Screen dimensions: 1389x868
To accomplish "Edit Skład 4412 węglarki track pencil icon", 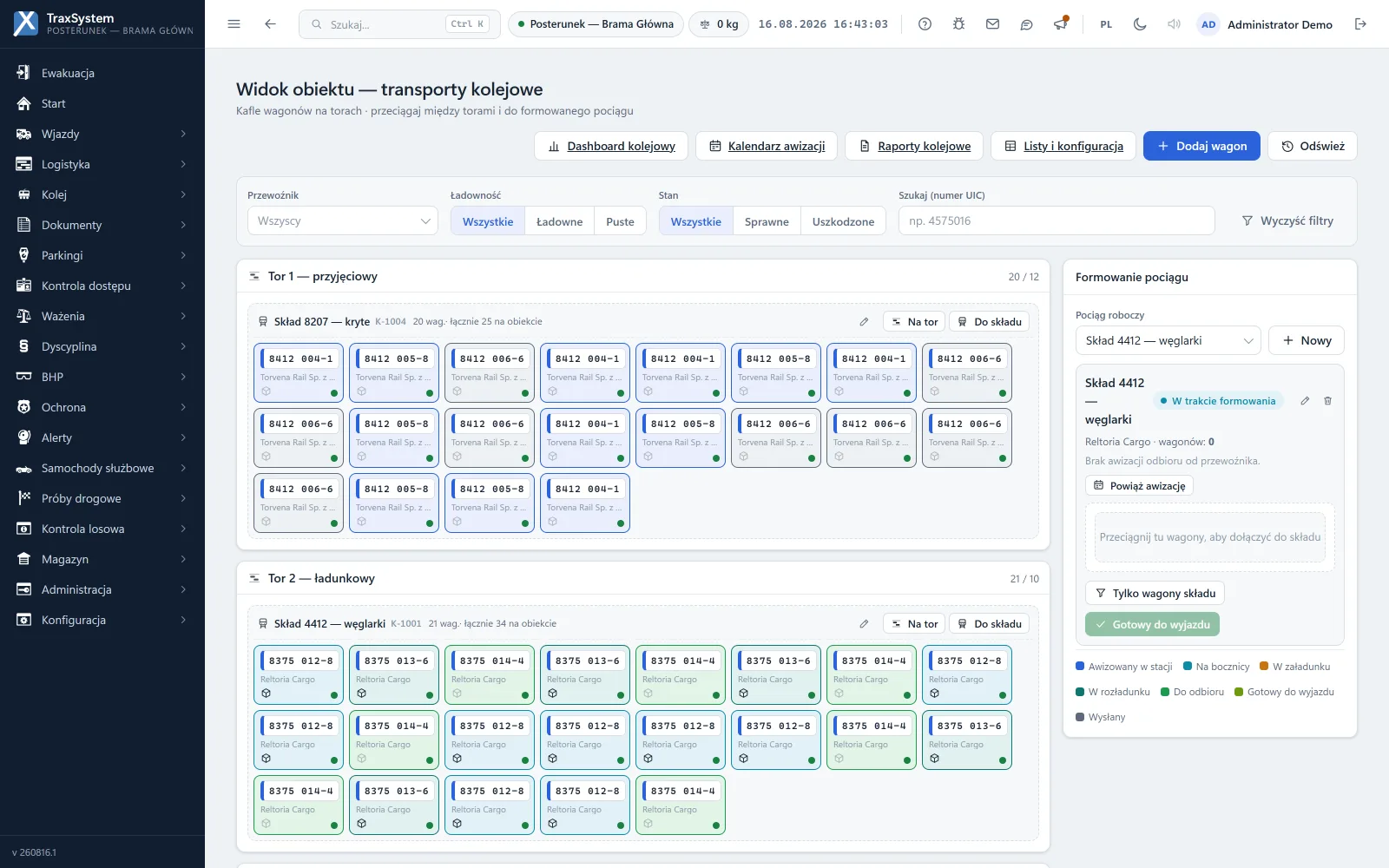I will click(864, 624).
